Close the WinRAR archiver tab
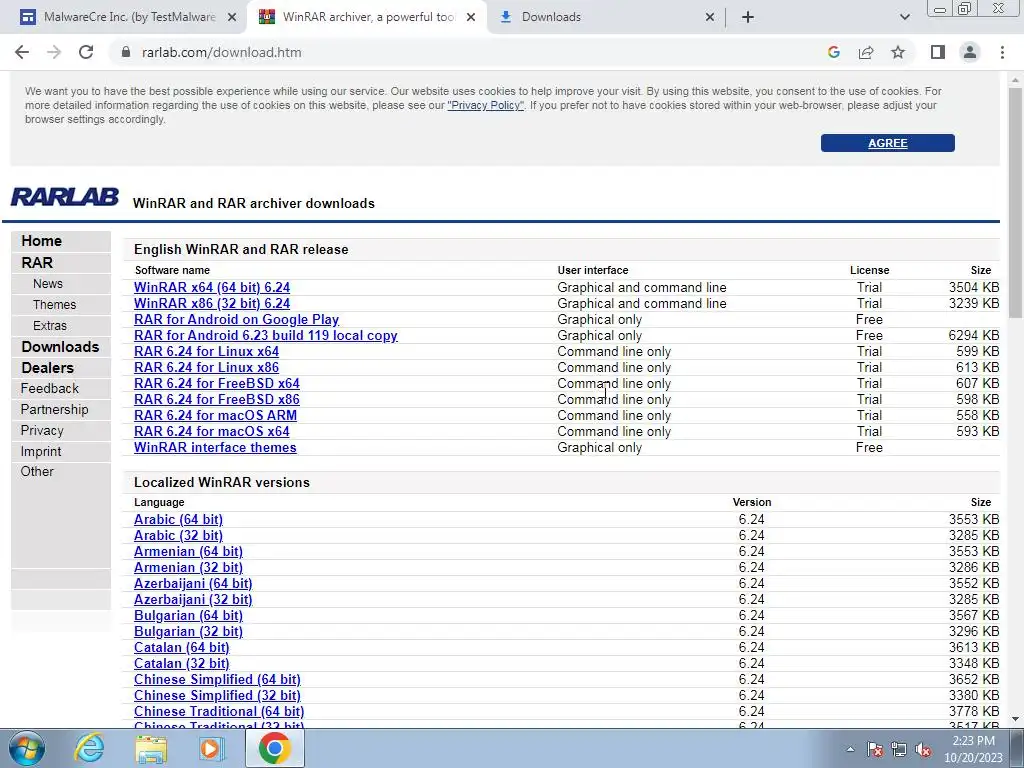This screenshot has height=768, width=1024. [471, 17]
